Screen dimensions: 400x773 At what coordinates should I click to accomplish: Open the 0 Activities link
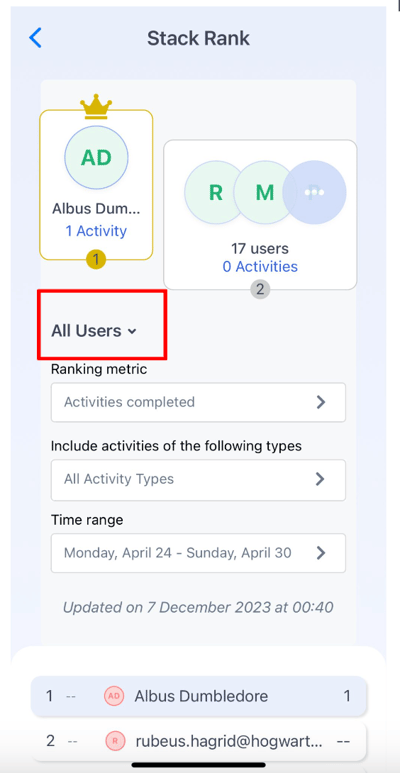click(260, 267)
